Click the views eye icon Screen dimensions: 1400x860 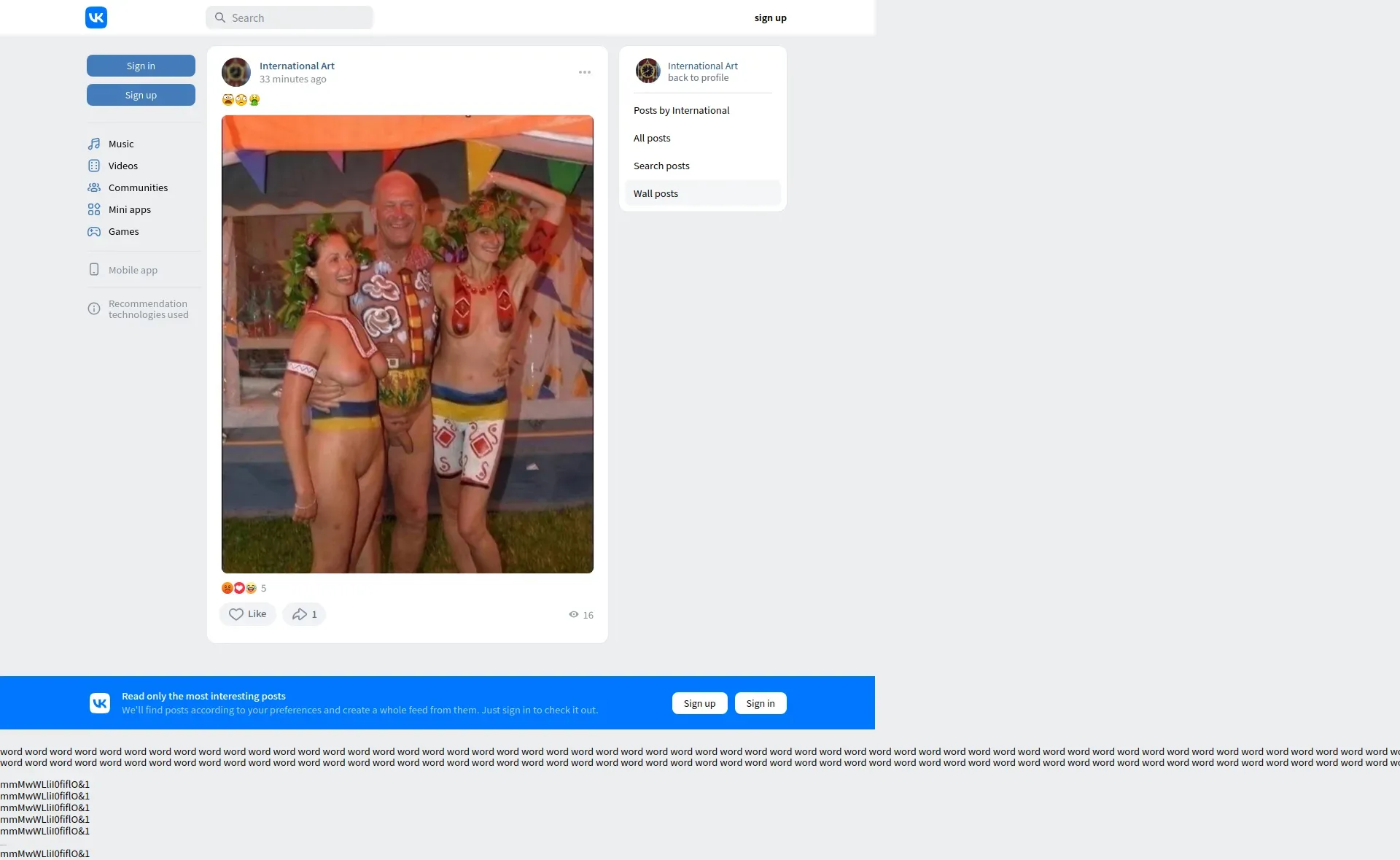(x=574, y=614)
